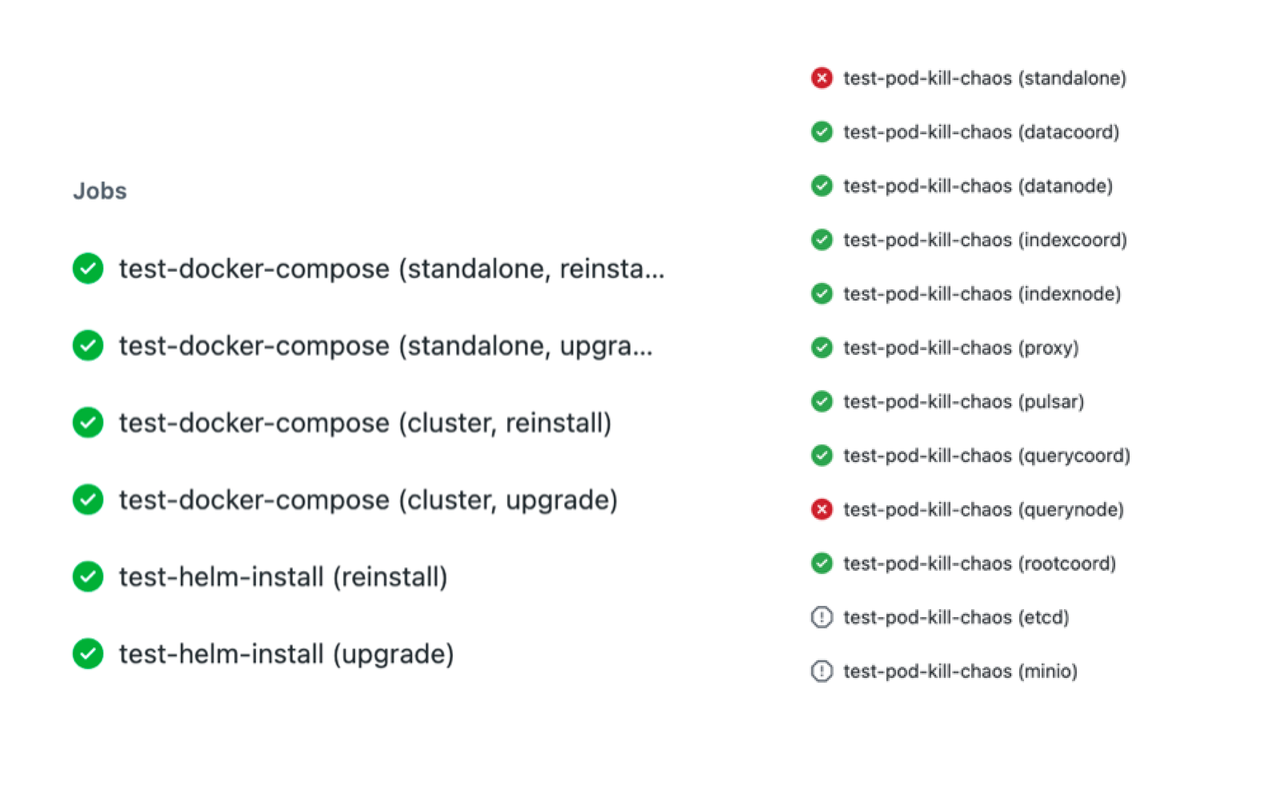Image resolution: width=1280 pixels, height=785 pixels.
Task: Click green check icon beside rootcoord job
Action: click(822, 564)
